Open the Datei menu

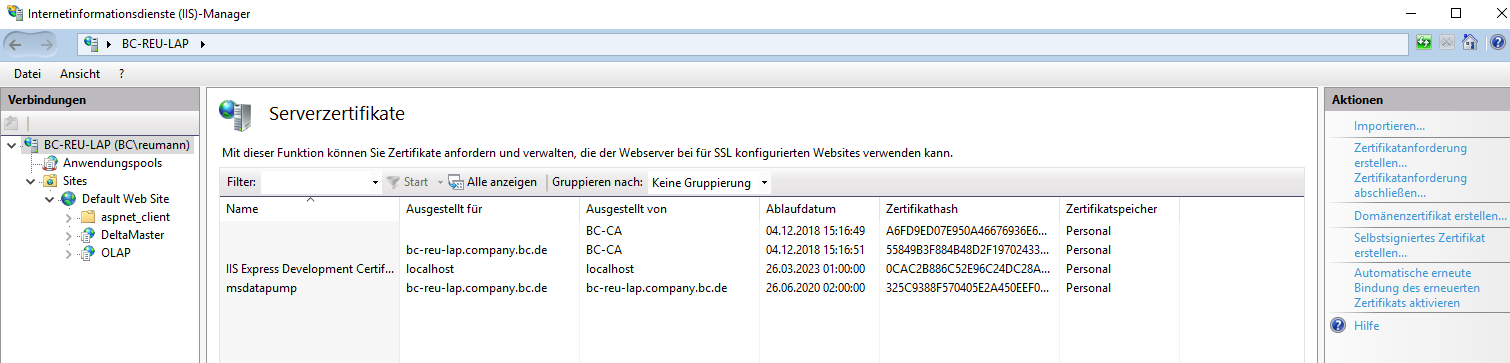(28, 74)
